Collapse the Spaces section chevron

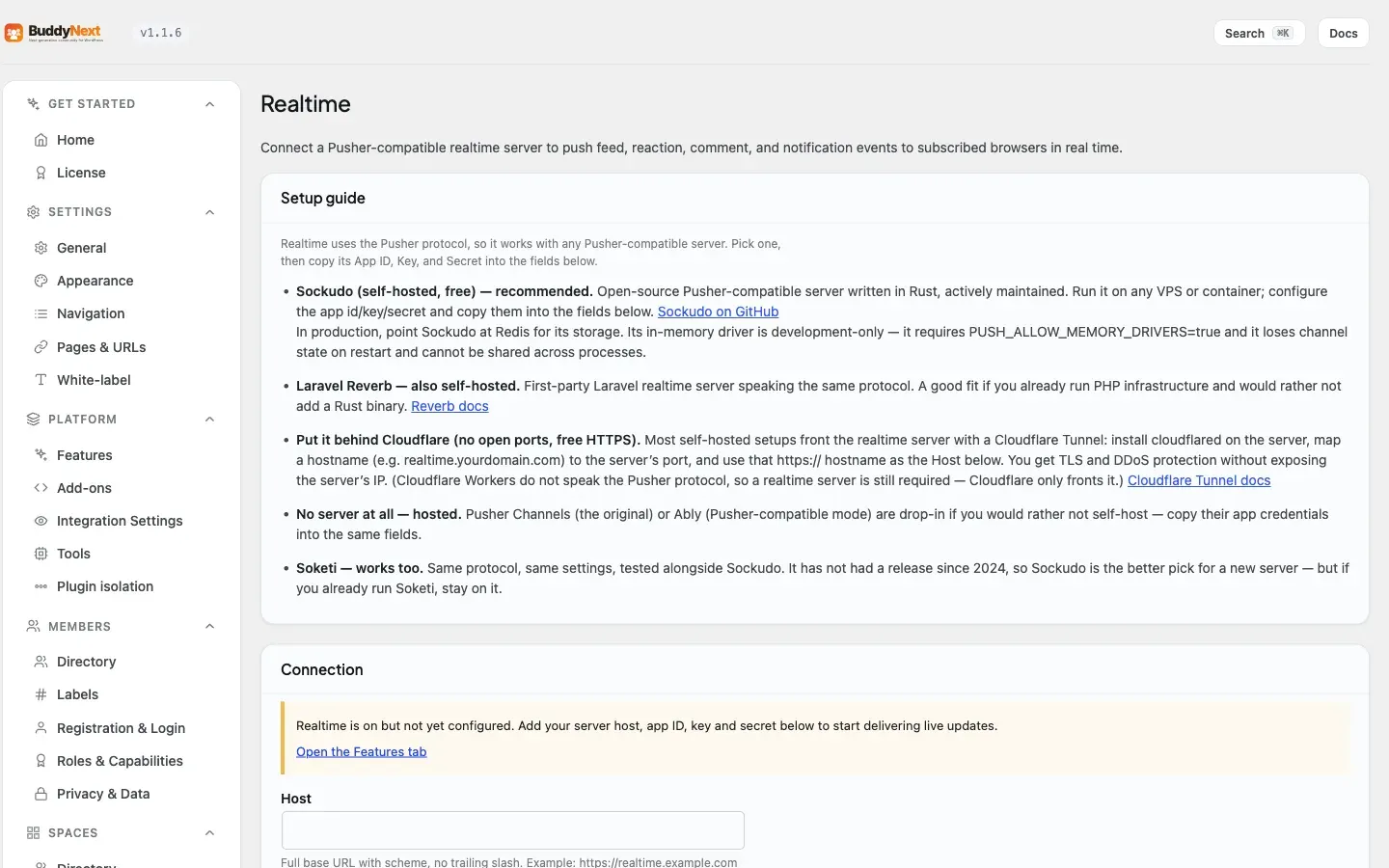click(209, 833)
